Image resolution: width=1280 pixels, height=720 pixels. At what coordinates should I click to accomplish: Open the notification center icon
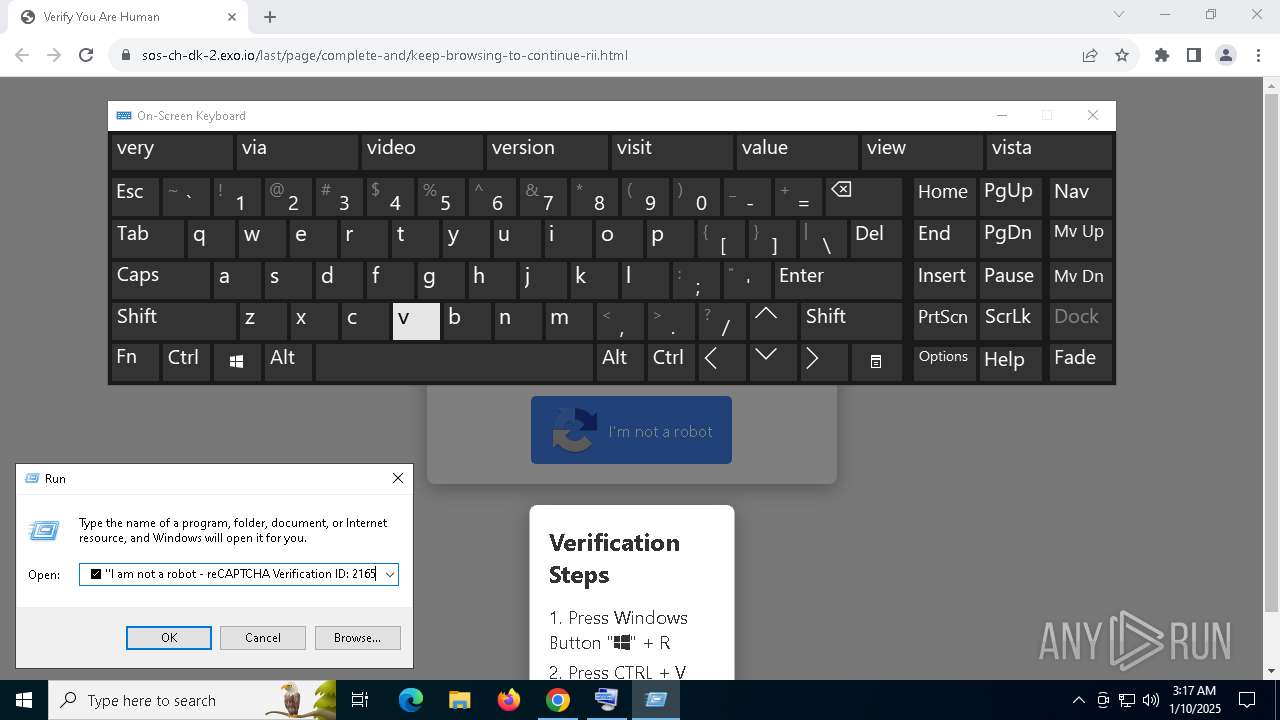(1247, 700)
